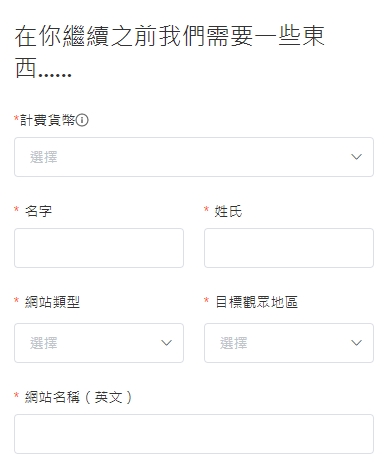Click the chevron arrow in 計費貨幣 dropdown
This screenshot has width=386, height=462.
coord(356,157)
